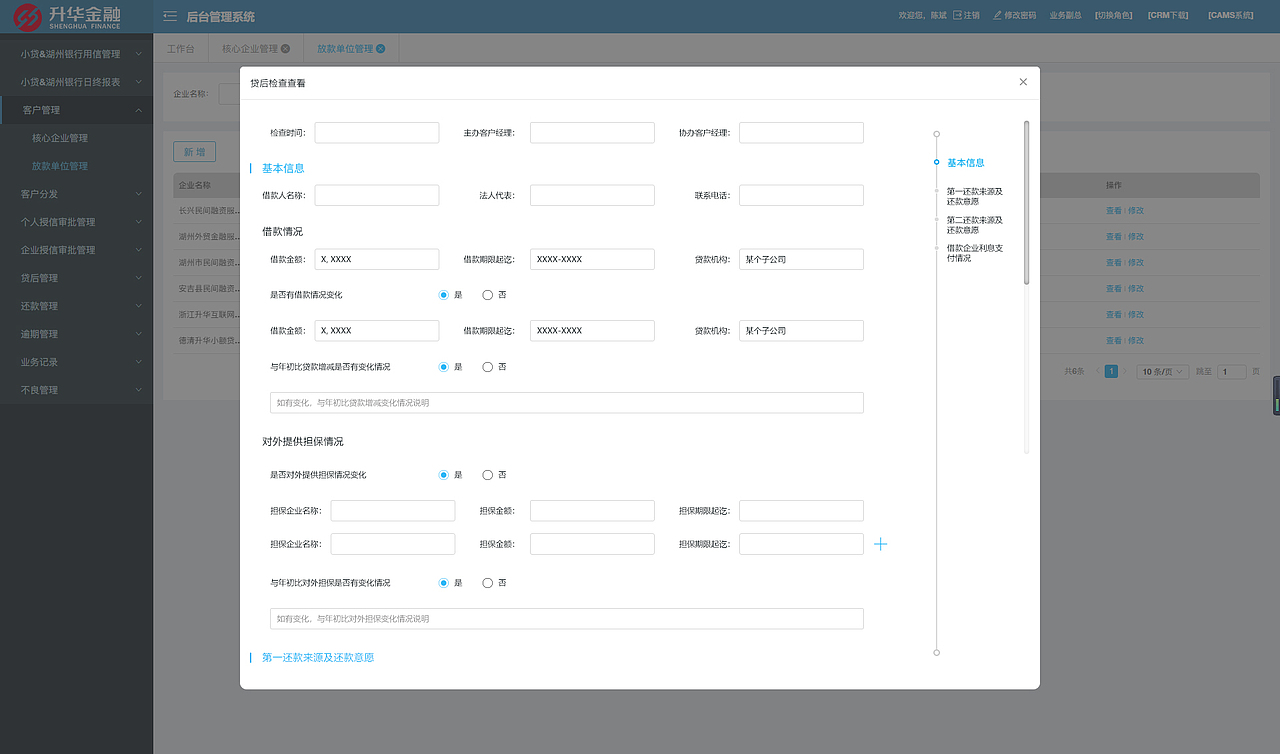Go to the previous page arrow in pagination
Viewport: 1280px width, 754px height.
(x=1098, y=371)
